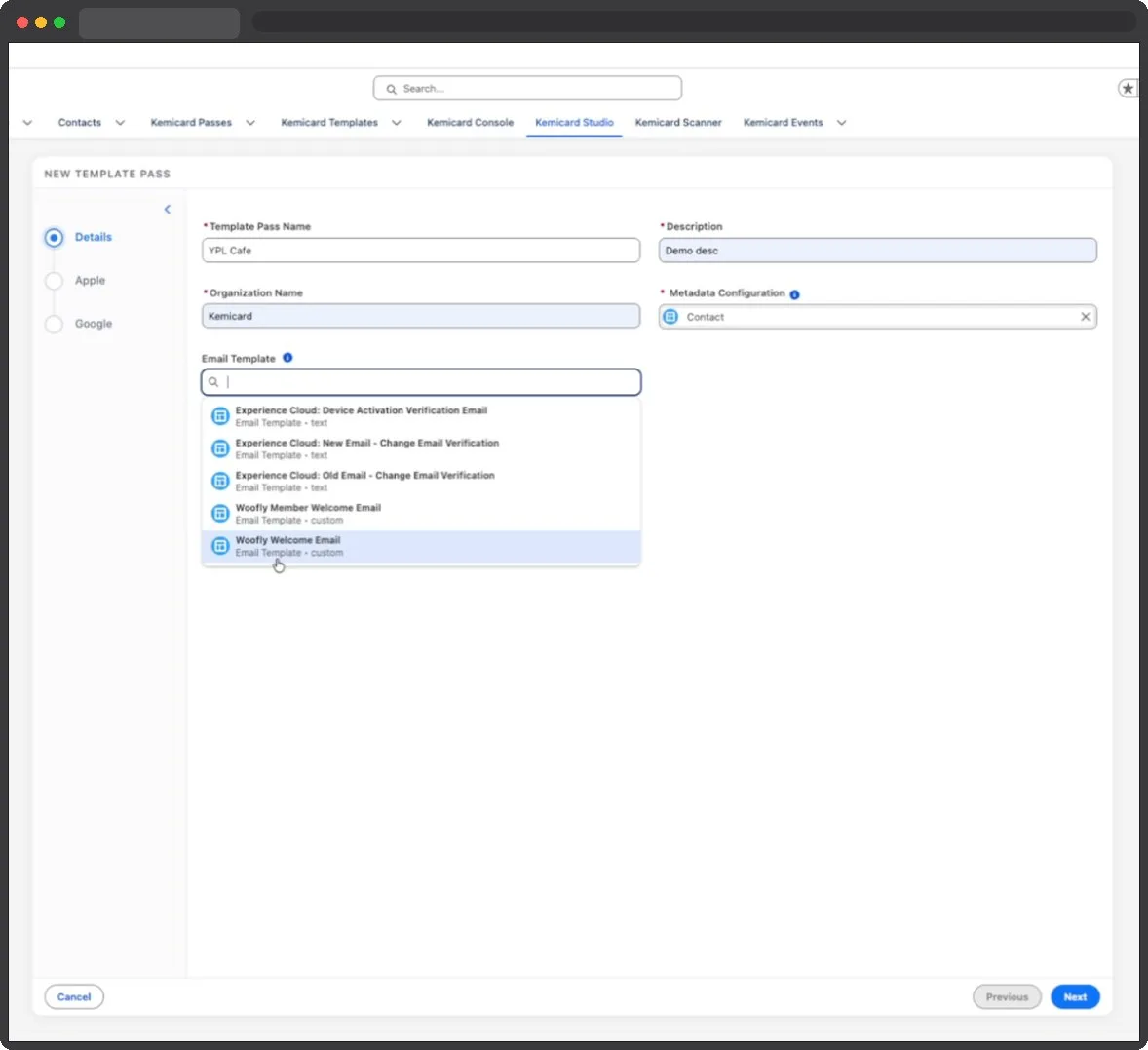The height and width of the screenshot is (1050, 1148).
Task: Click the Next button
Action: pyautogui.click(x=1075, y=996)
